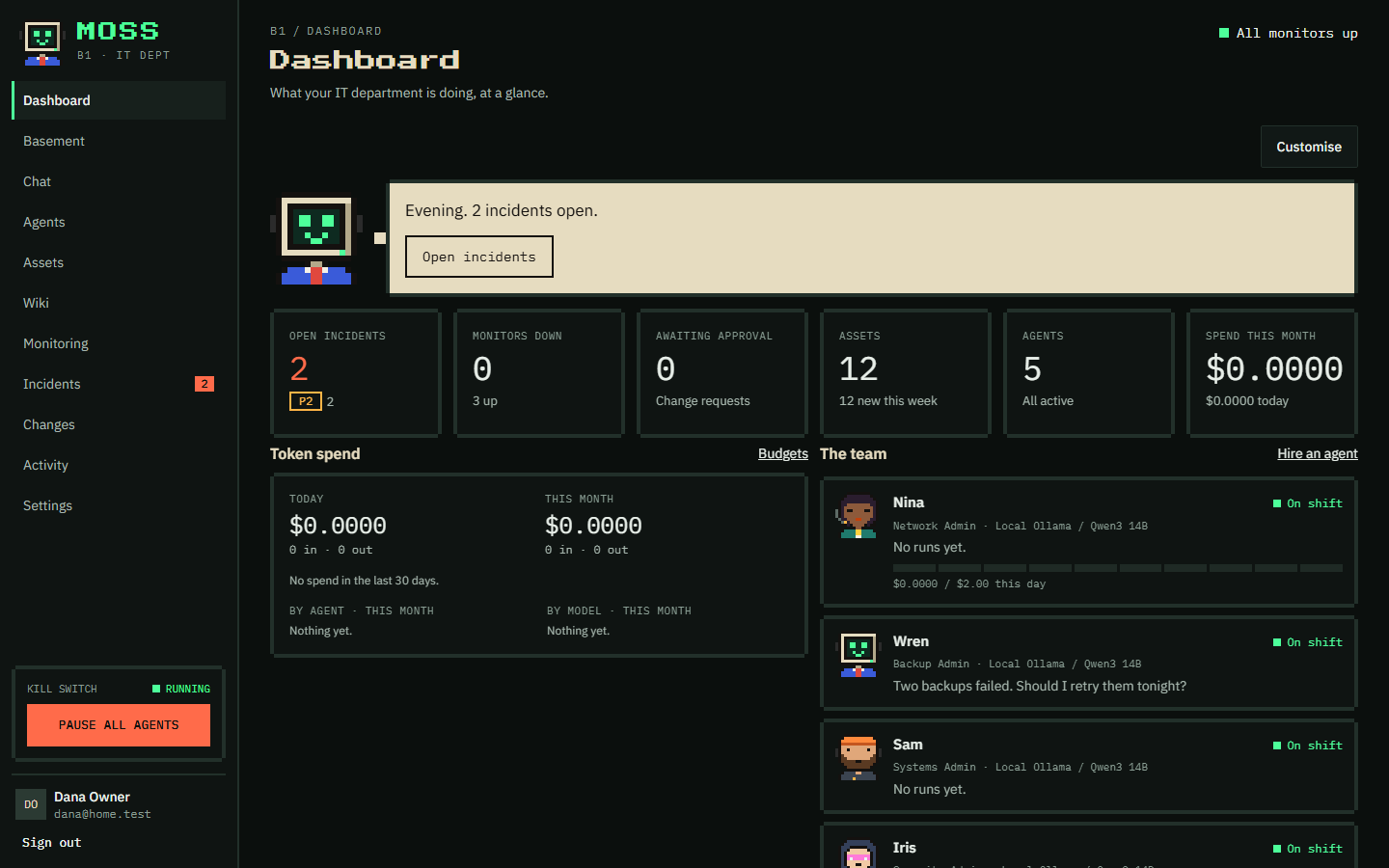Viewport: 1389px width, 868px height.
Task: Click Nina's On shift status
Action: pos(1308,503)
